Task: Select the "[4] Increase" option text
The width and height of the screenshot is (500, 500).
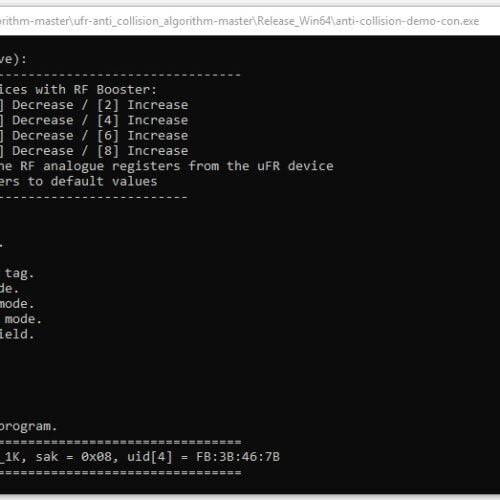Action: click(142, 120)
